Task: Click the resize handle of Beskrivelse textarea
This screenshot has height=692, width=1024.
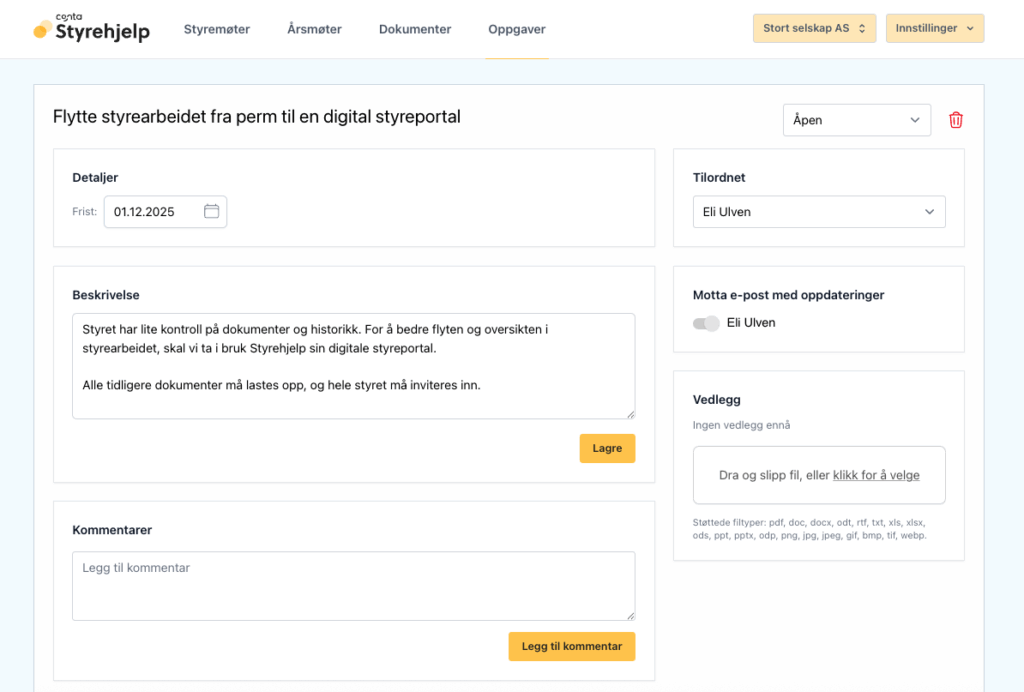Action: [x=629, y=413]
